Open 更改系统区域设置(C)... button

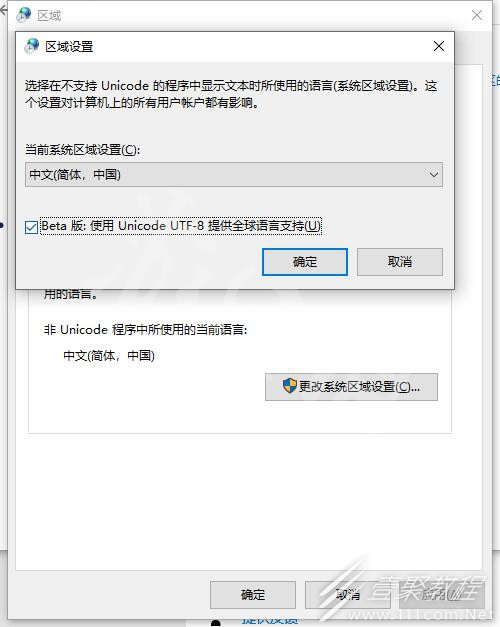(351, 387)
